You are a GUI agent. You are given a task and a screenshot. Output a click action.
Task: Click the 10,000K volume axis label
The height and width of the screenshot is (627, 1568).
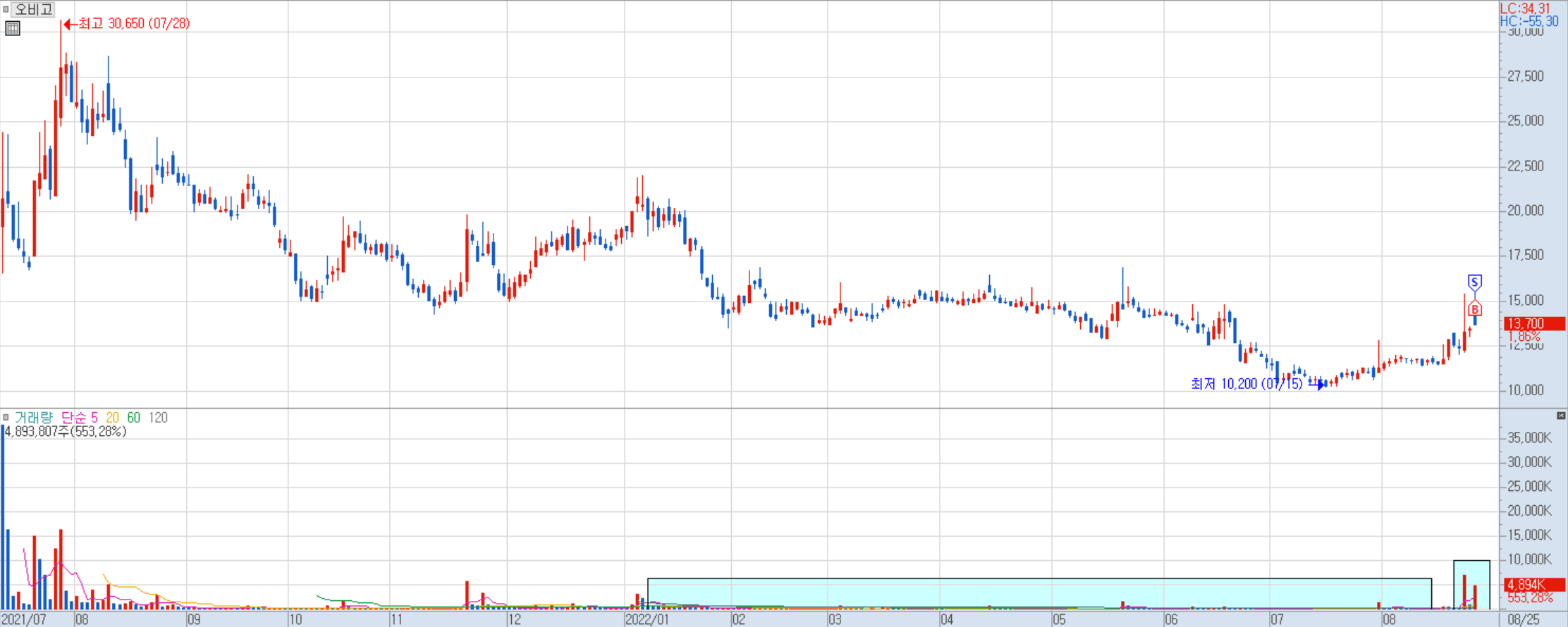pos(1529,559)
